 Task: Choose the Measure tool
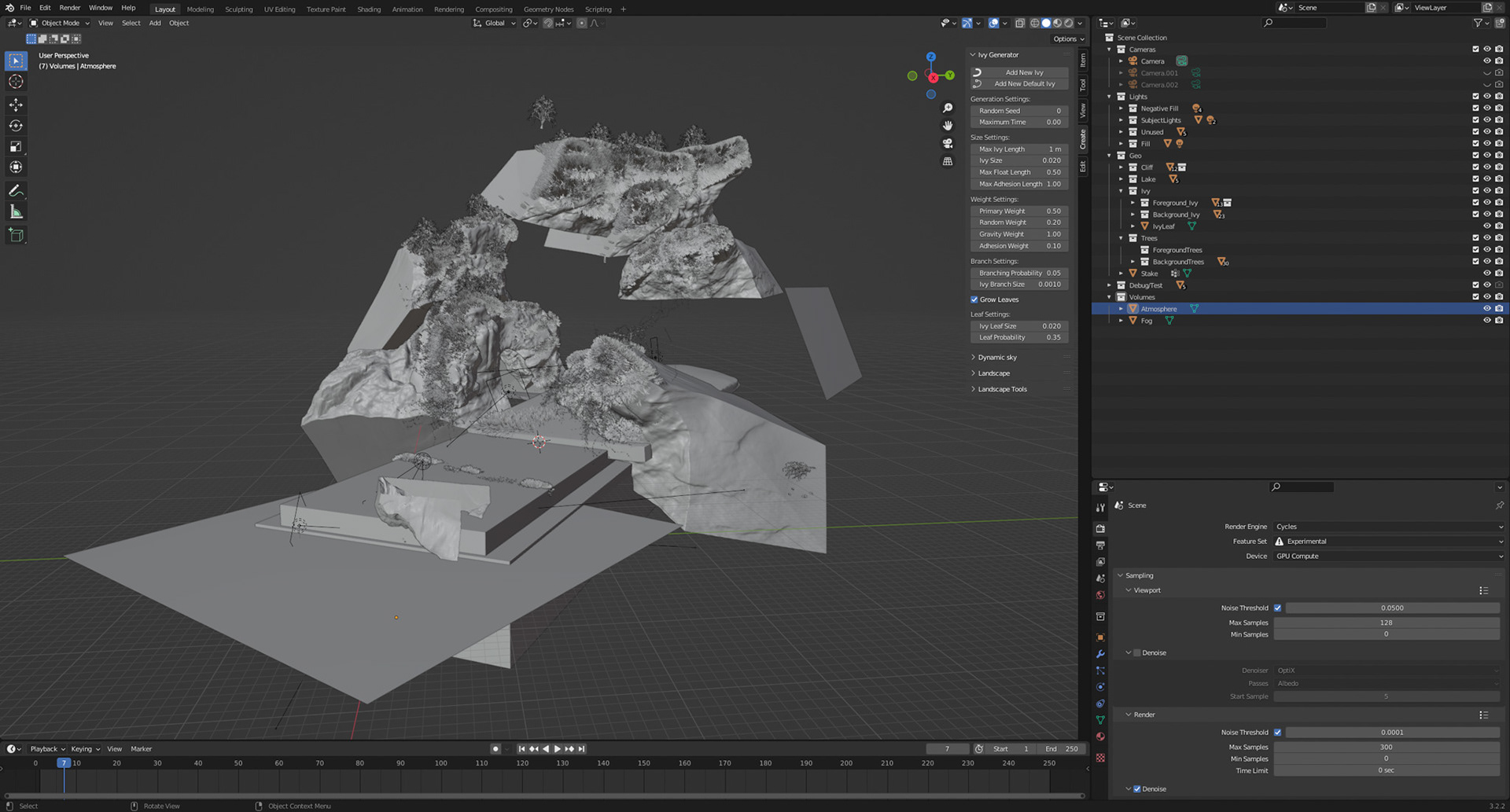(x=16, y=212)
